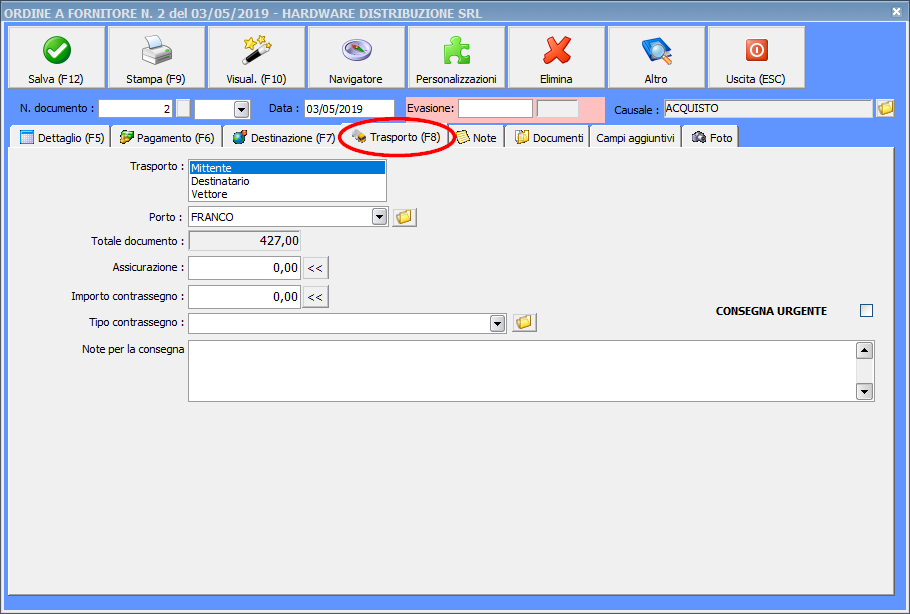Click the << button beside Importo contrassegno
This screenshot has height=614, width=910.
pyautogui.click(x=315, y=297)
